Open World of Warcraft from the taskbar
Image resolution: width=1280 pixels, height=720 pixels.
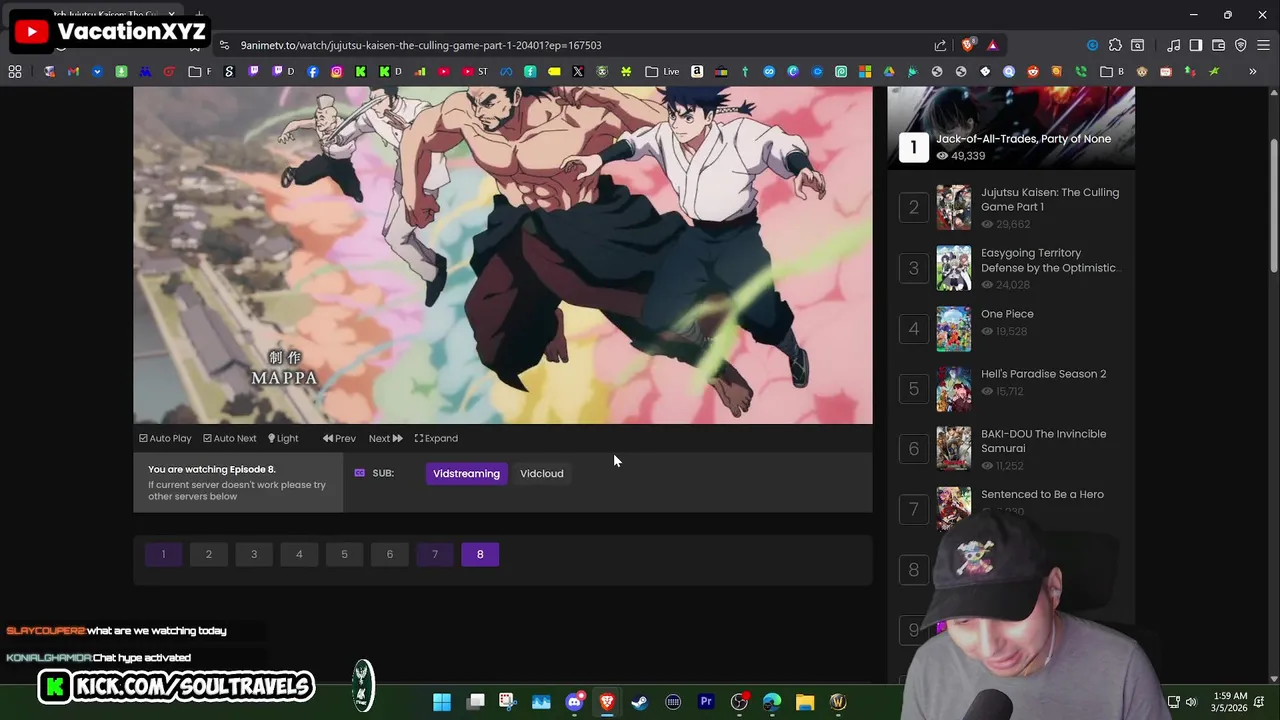(x=838, y=702)
